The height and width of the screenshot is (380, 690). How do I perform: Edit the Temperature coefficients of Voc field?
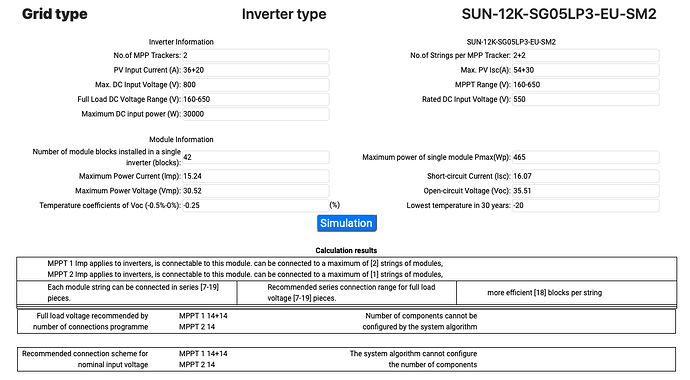(x=256, y=205)
